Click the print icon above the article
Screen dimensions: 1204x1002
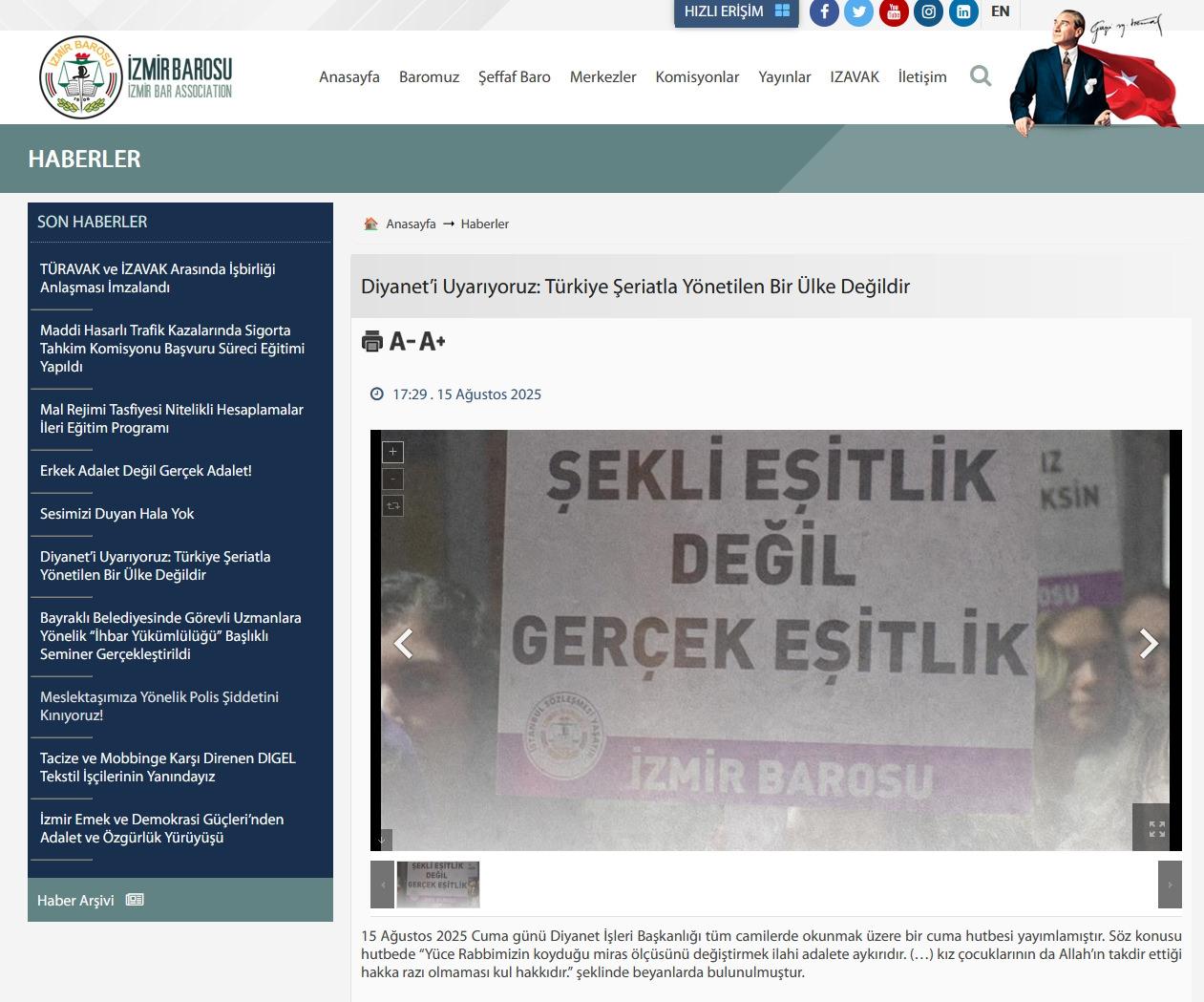[x=372, y=340]
